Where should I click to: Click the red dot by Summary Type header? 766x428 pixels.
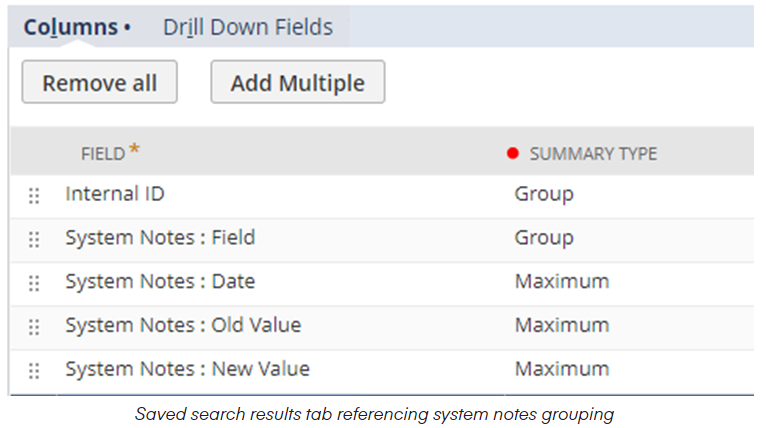[513, 154]
